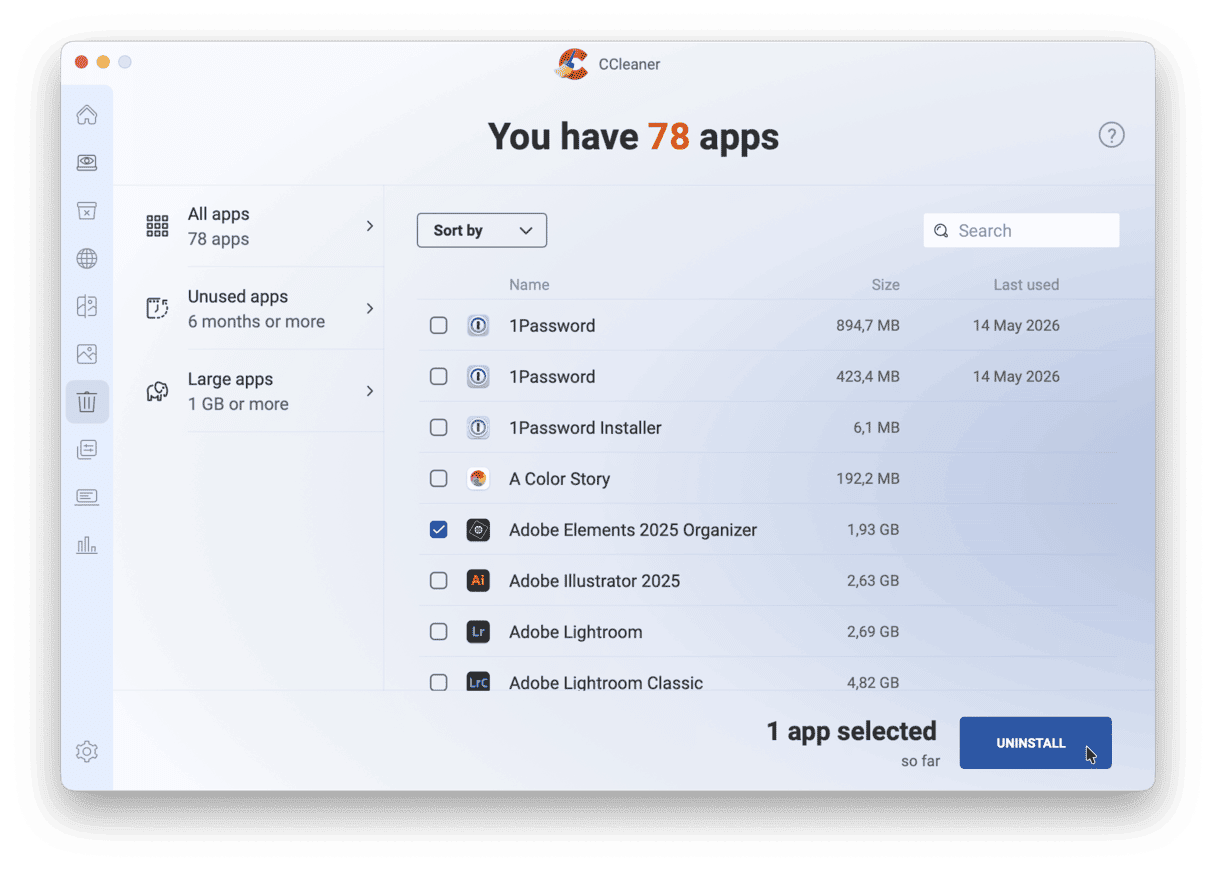Expand All apps with its chevron
This screenshot has height=871, width=1216.
[369, 226]
